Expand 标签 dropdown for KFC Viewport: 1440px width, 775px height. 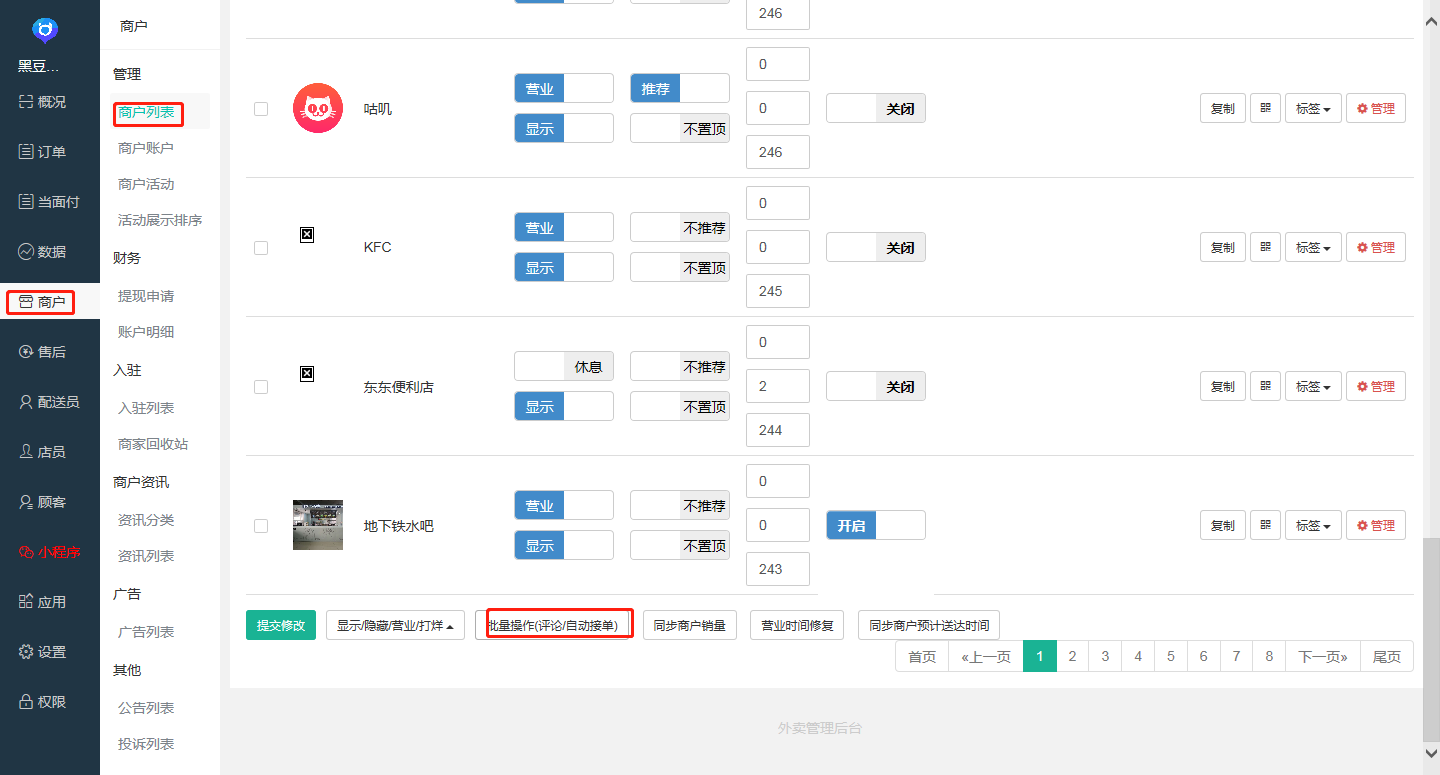click(x=1313, y=247)
